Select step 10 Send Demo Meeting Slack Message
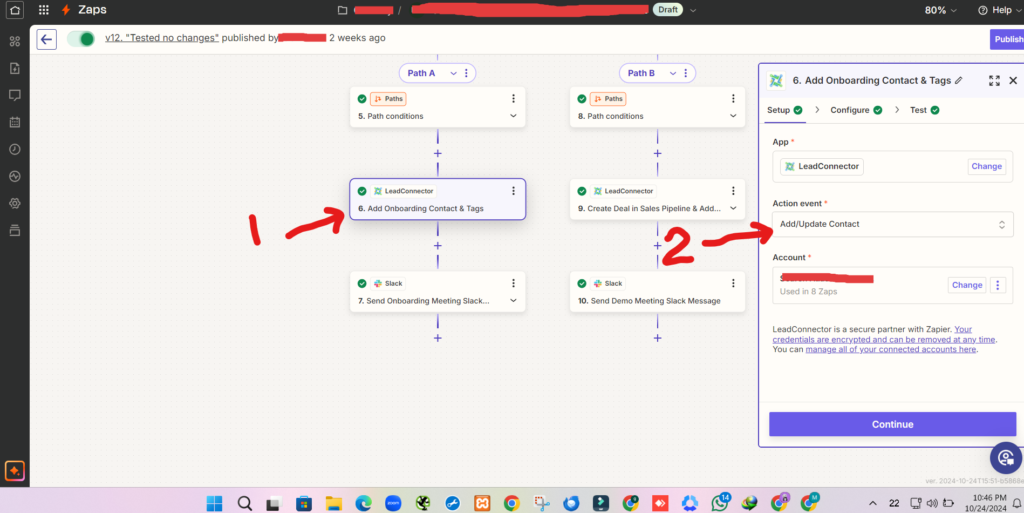The height and width of the screenshot is (513, 1024). 657,292
